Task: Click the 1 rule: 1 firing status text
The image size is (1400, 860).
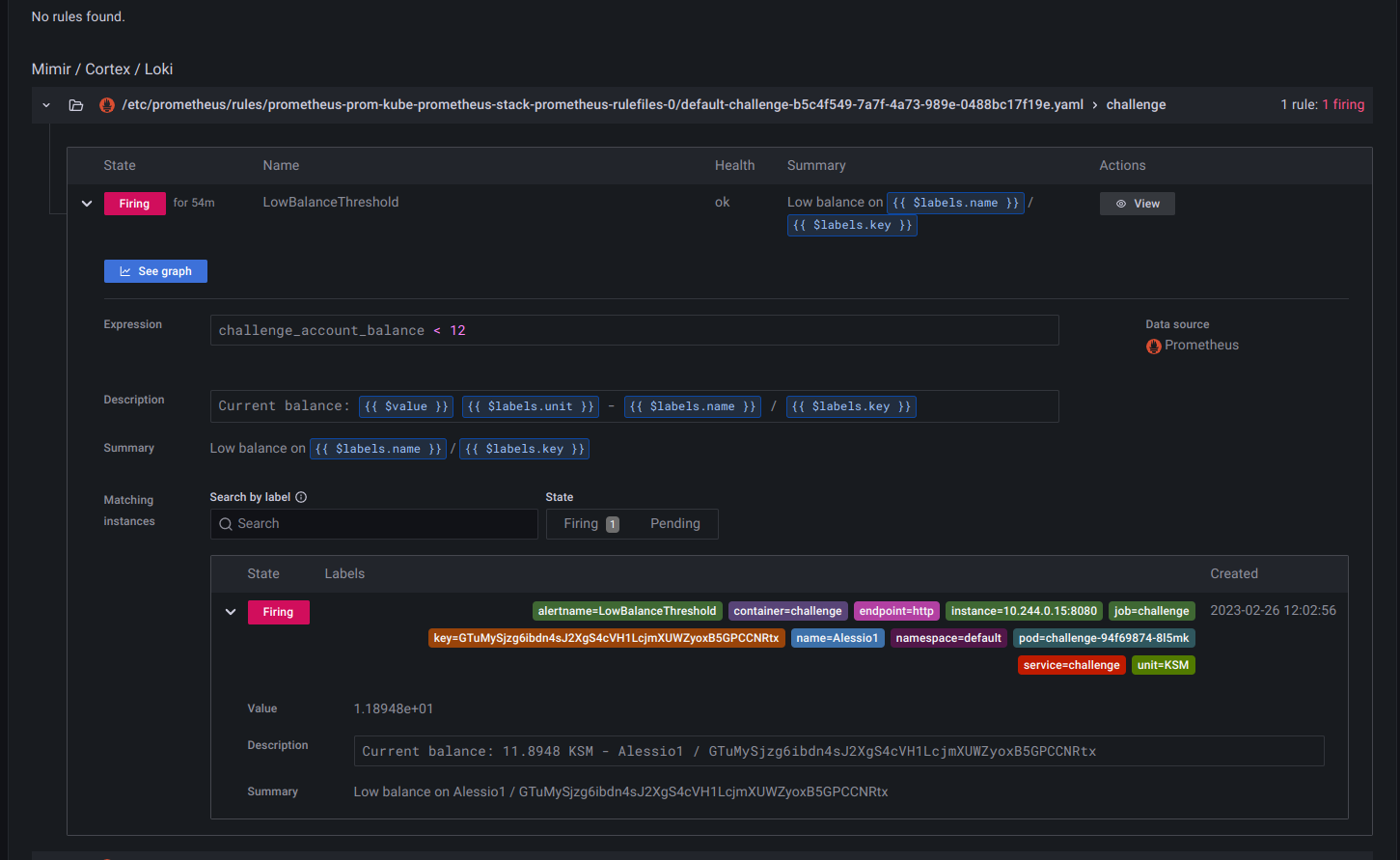Action: coord(1322,104)
